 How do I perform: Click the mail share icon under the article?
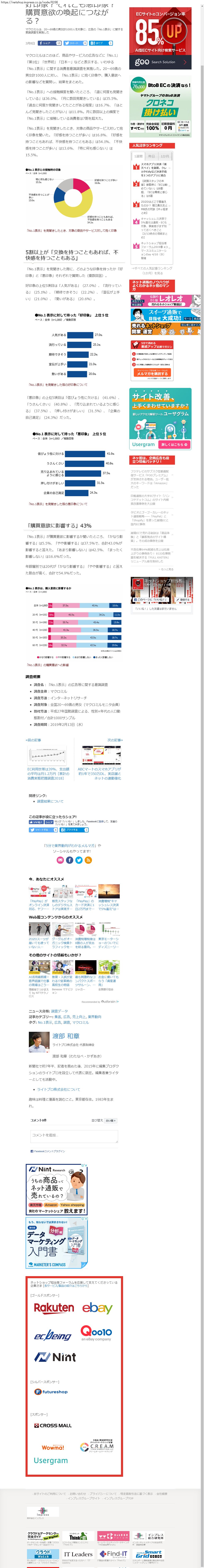(x=60, y=860)
